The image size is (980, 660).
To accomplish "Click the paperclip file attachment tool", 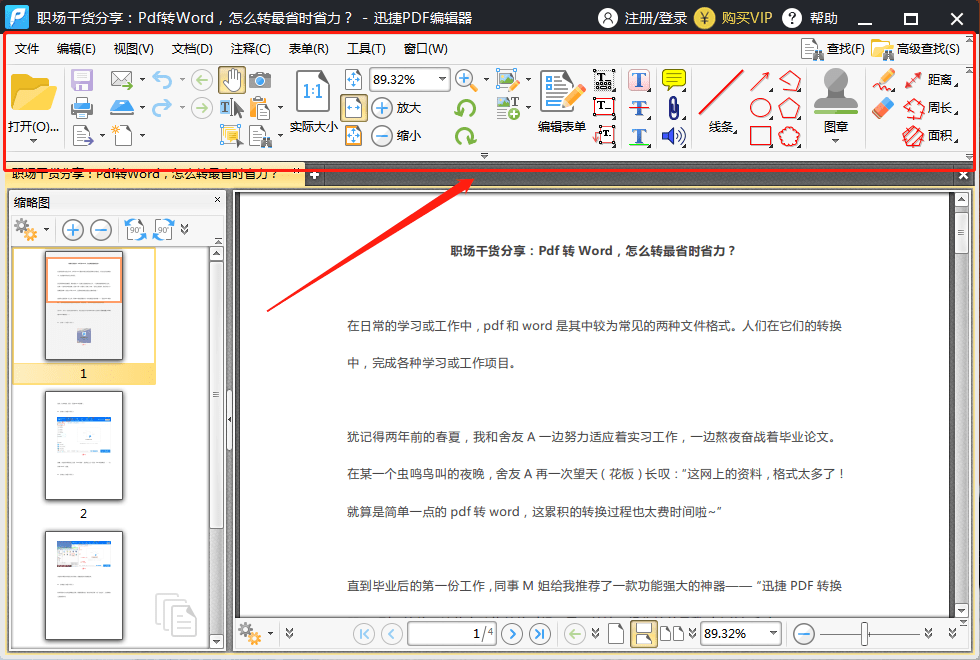I will point(674,108).
